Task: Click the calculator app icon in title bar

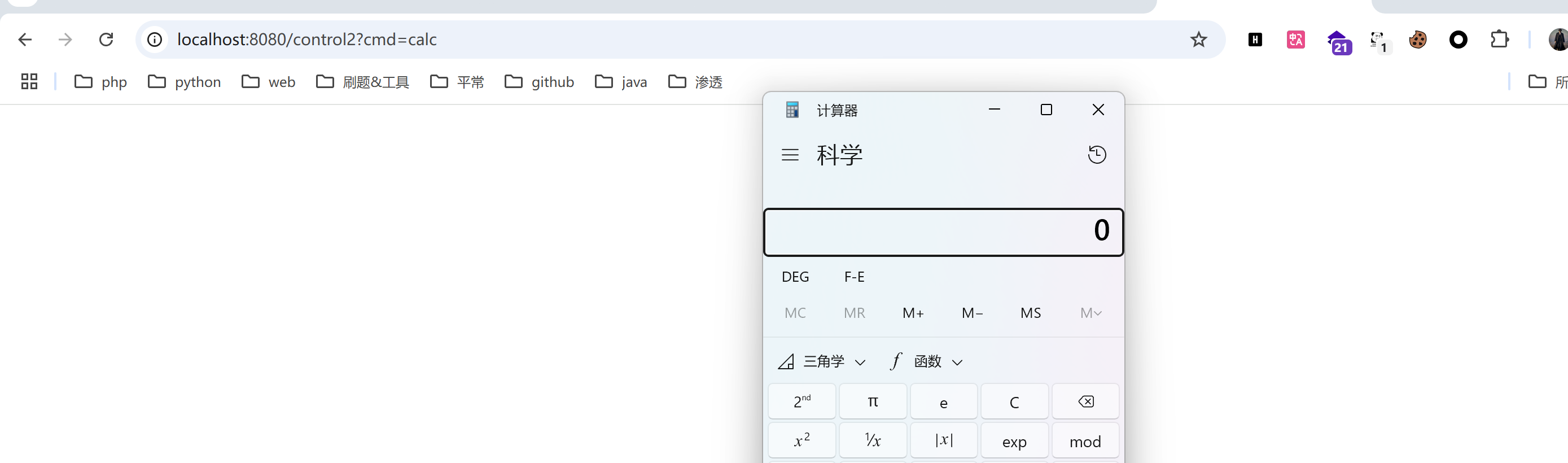Action: click(792, 110)
